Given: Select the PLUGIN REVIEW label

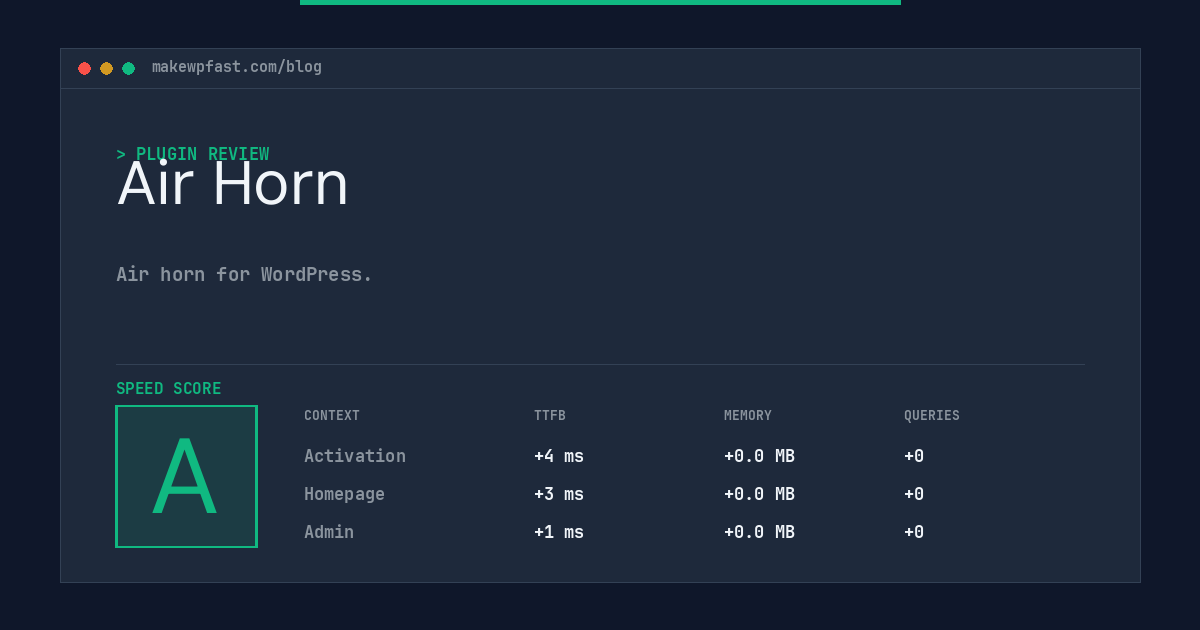Looking at the screenshot, I should (193, 154).
